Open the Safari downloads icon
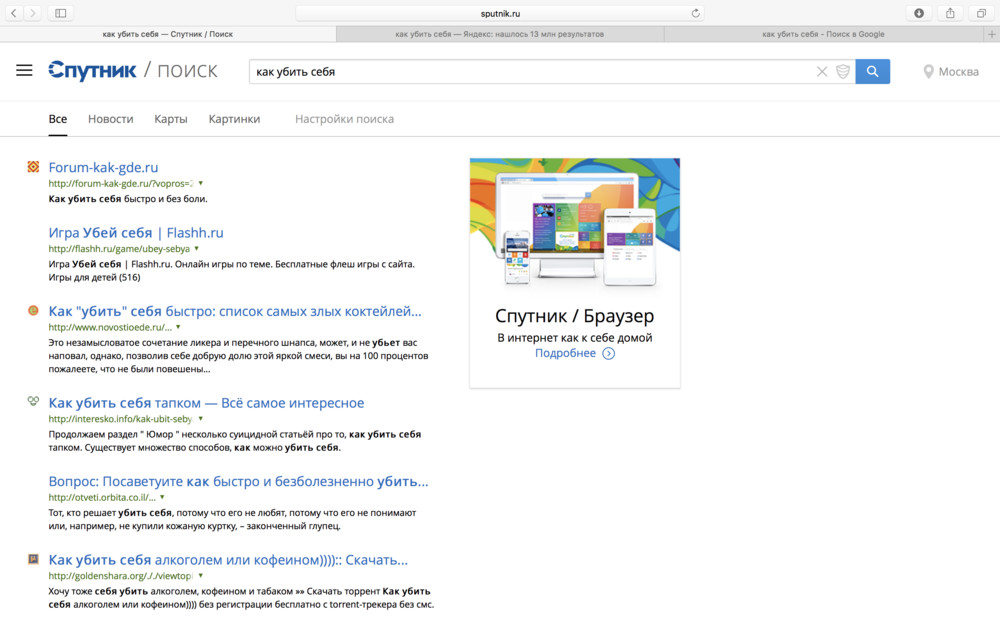The height and width of the screenshot is (625, 1000). click(919, 13)
